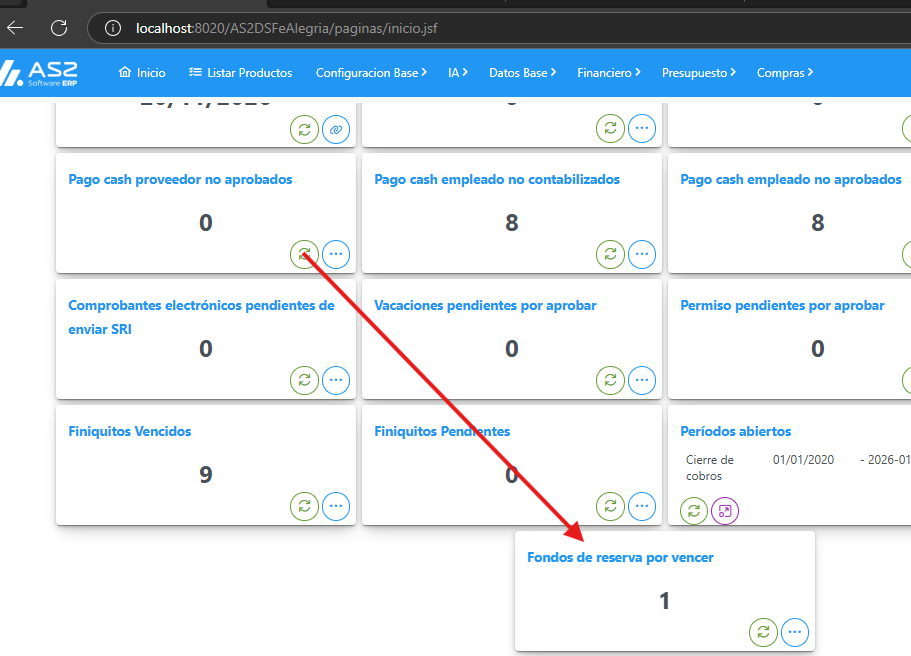Click the Períodos abiertos title
Screen dimensions: 911x656
tap(736, 431)
